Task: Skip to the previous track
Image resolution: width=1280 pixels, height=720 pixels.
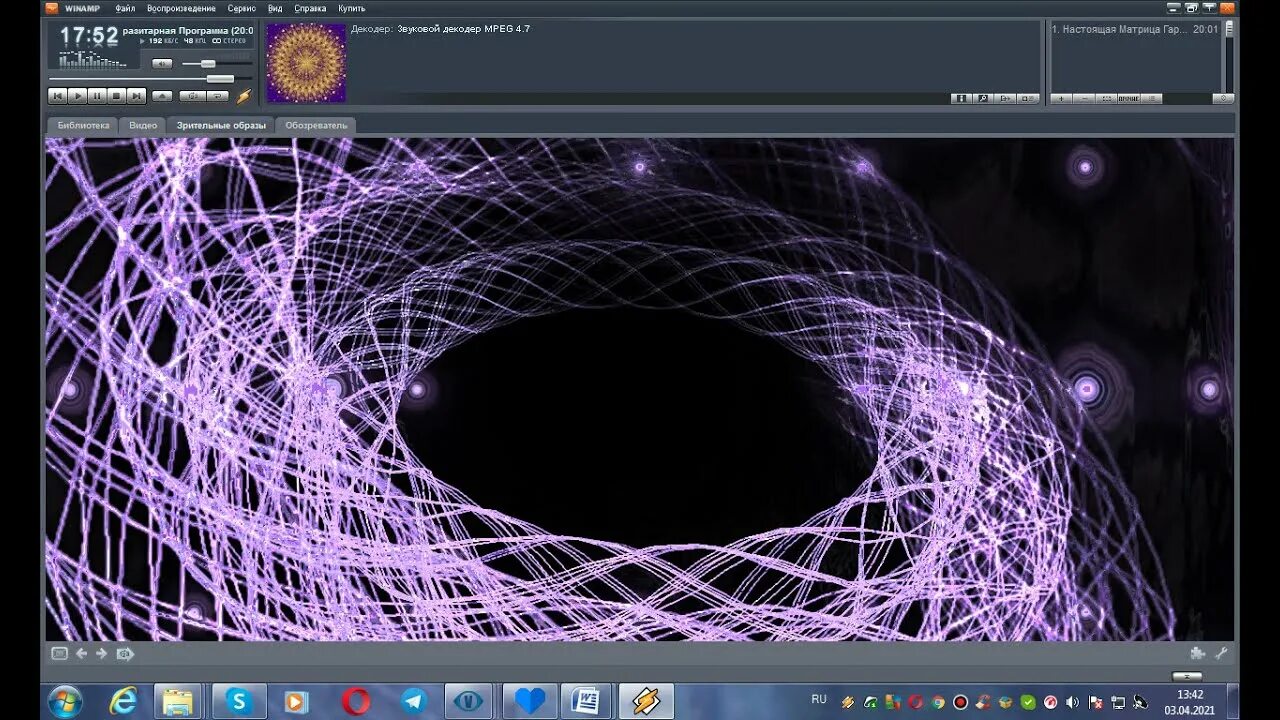Action: [57, 96]
